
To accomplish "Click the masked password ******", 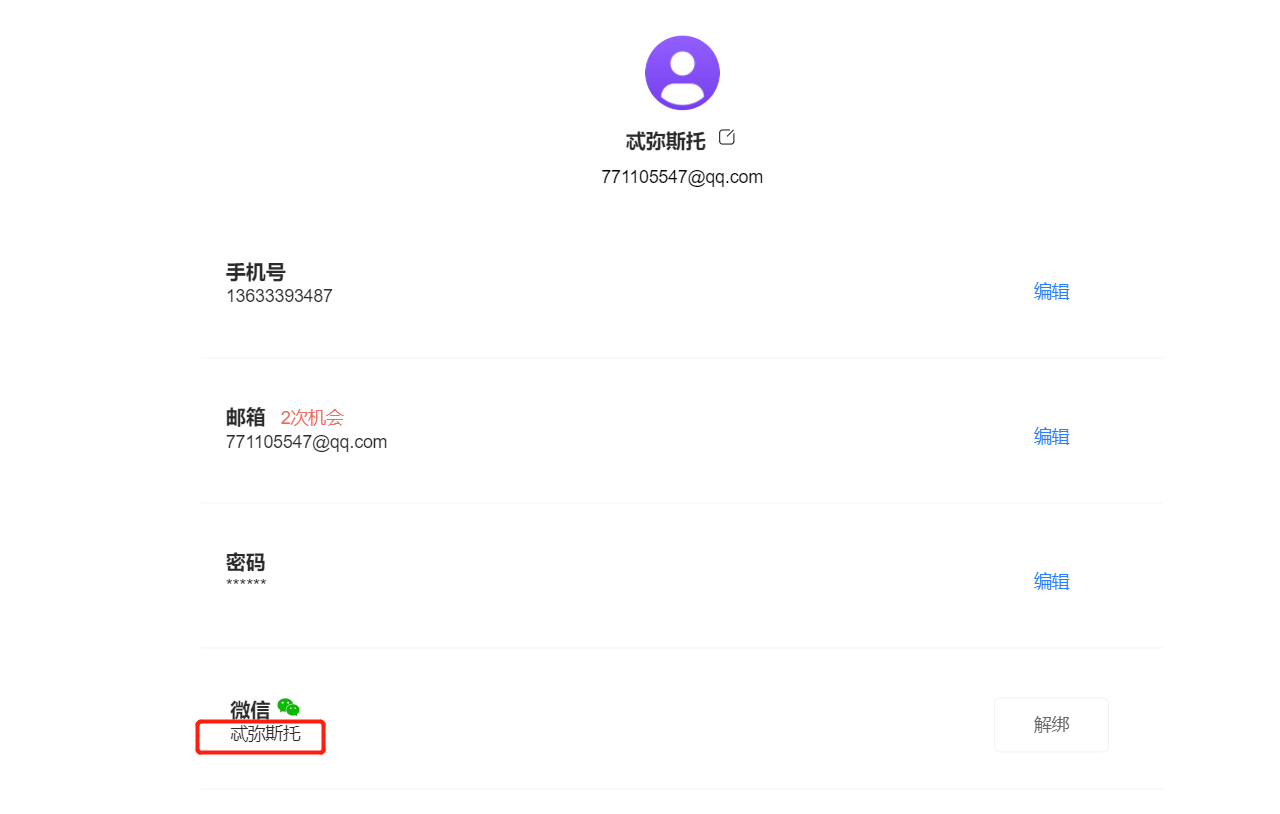I will 246,583.
